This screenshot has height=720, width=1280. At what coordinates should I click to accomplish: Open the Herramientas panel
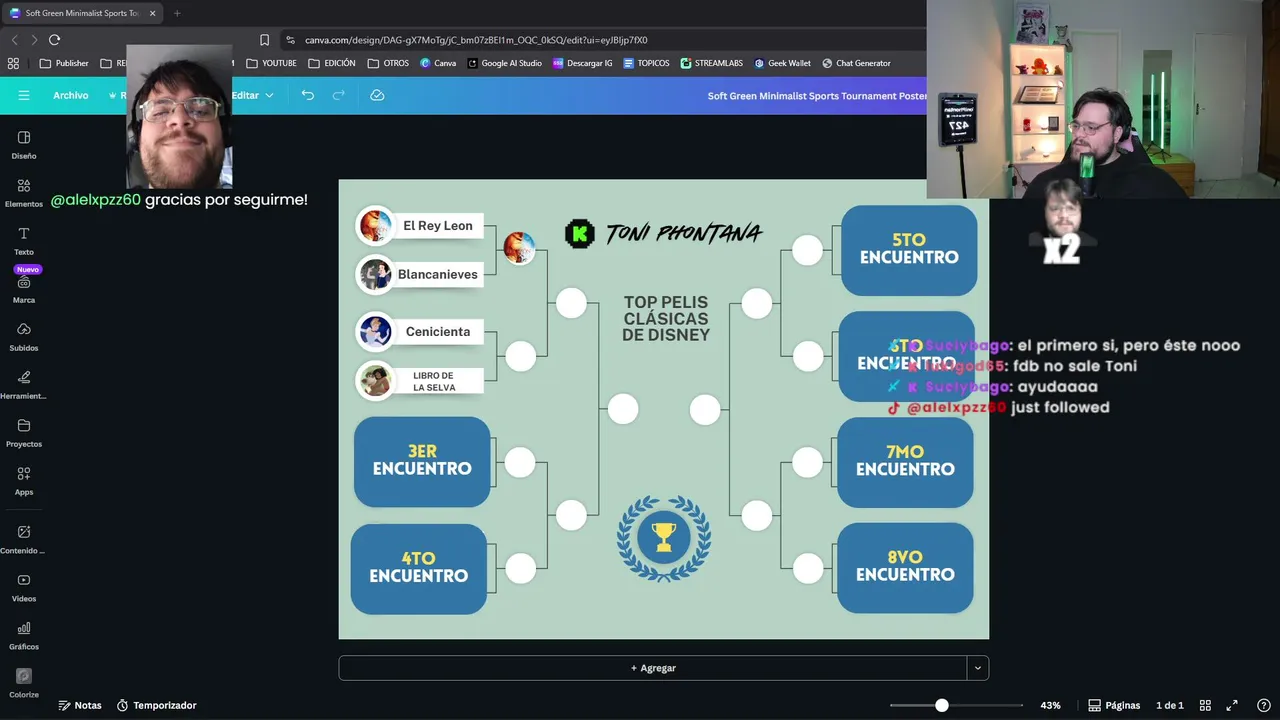(x=24, y=385)
